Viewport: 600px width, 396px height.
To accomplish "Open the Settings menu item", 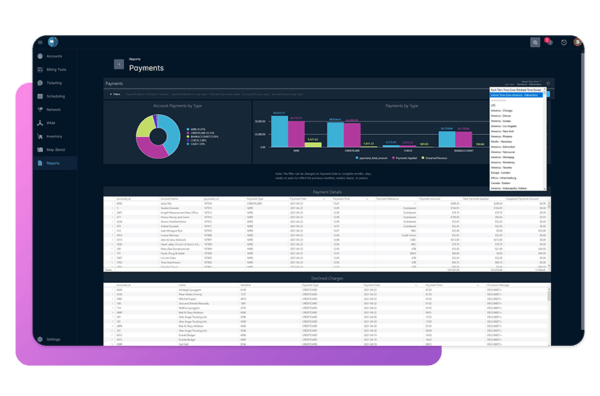I will 53,339.
